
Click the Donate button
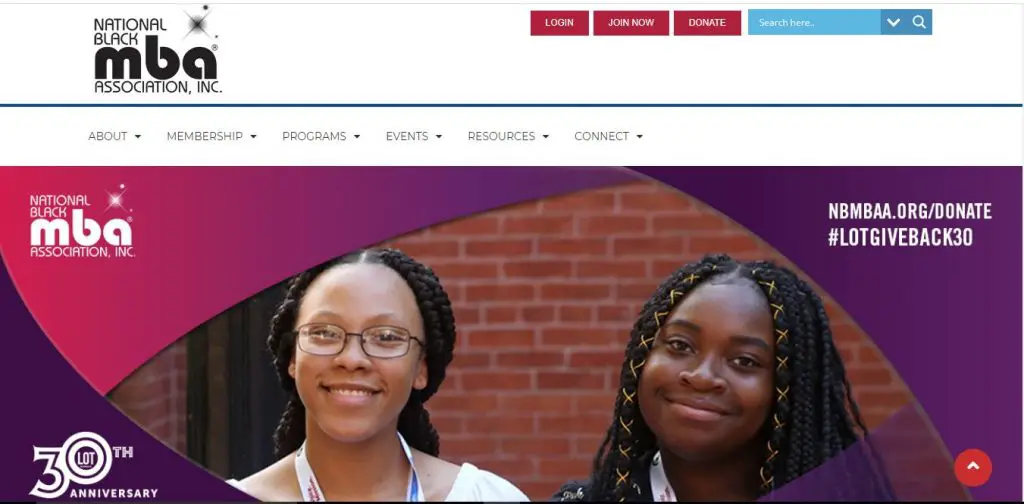[707, 23]
